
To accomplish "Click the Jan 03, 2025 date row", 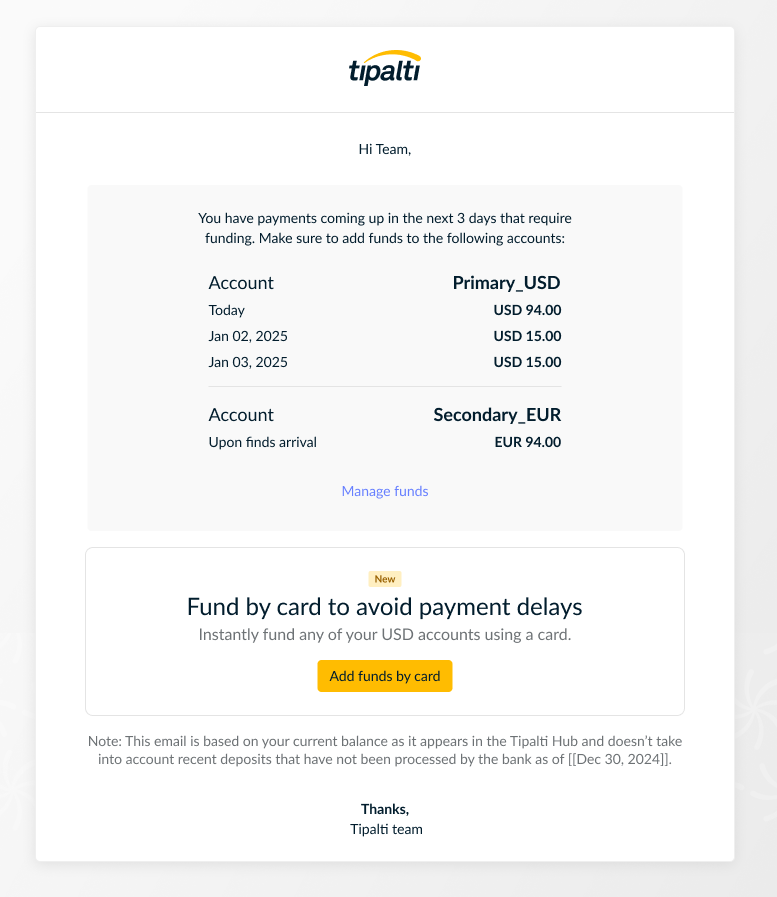I will click(384, 362).
